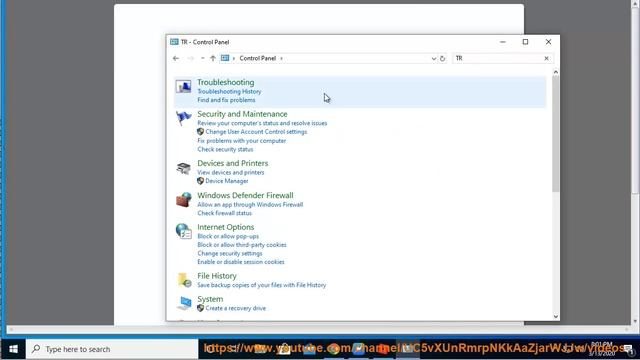This screenshot has width=640, height=360.
Task: Open the Troubleshooting icon
Action: pyautogui.click(x=183, y=87)
